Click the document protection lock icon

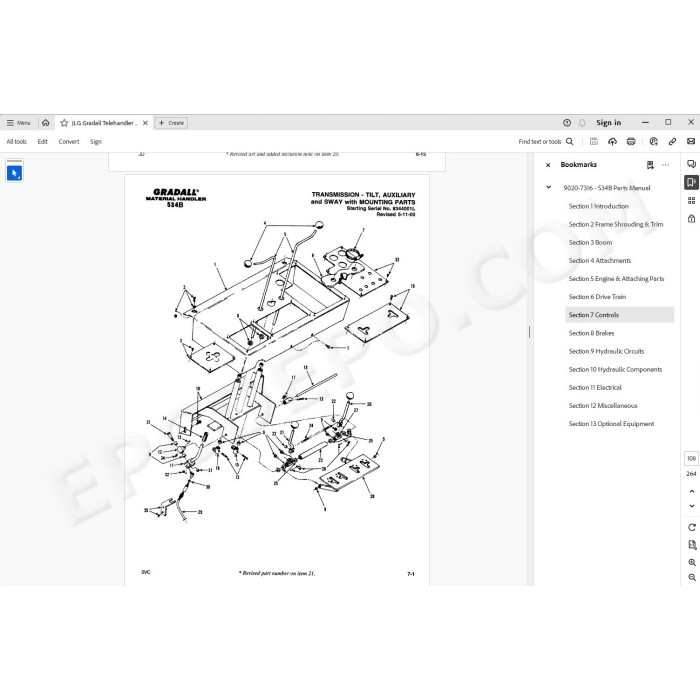point(692,218)
